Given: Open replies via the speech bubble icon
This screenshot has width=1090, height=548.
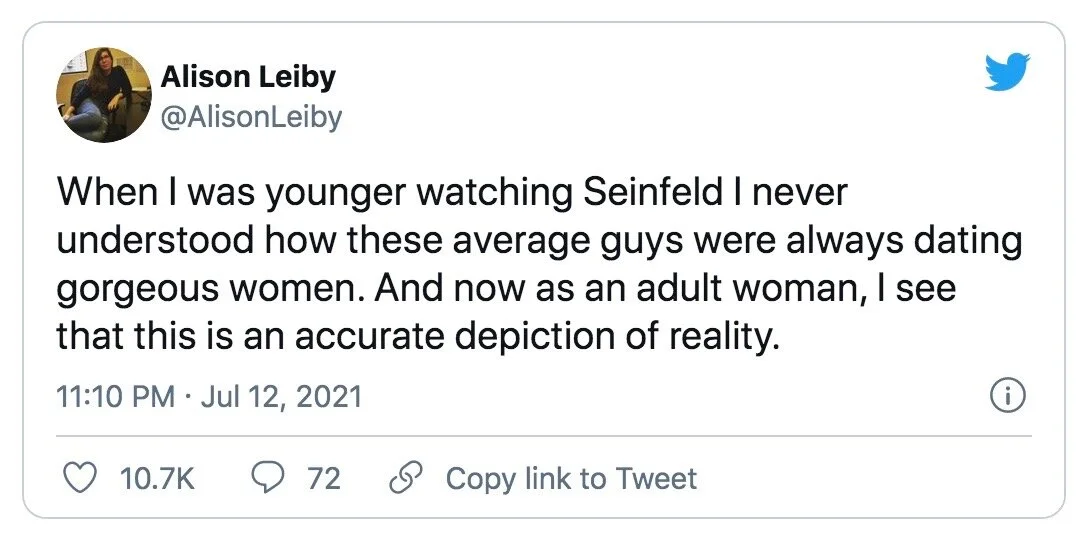Looking at the screenshot, I should (x=265, y=478).
